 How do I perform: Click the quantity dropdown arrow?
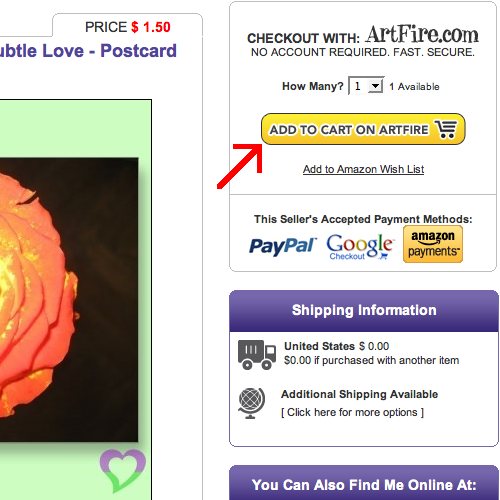pyautogui.click(x=376, y=86)
